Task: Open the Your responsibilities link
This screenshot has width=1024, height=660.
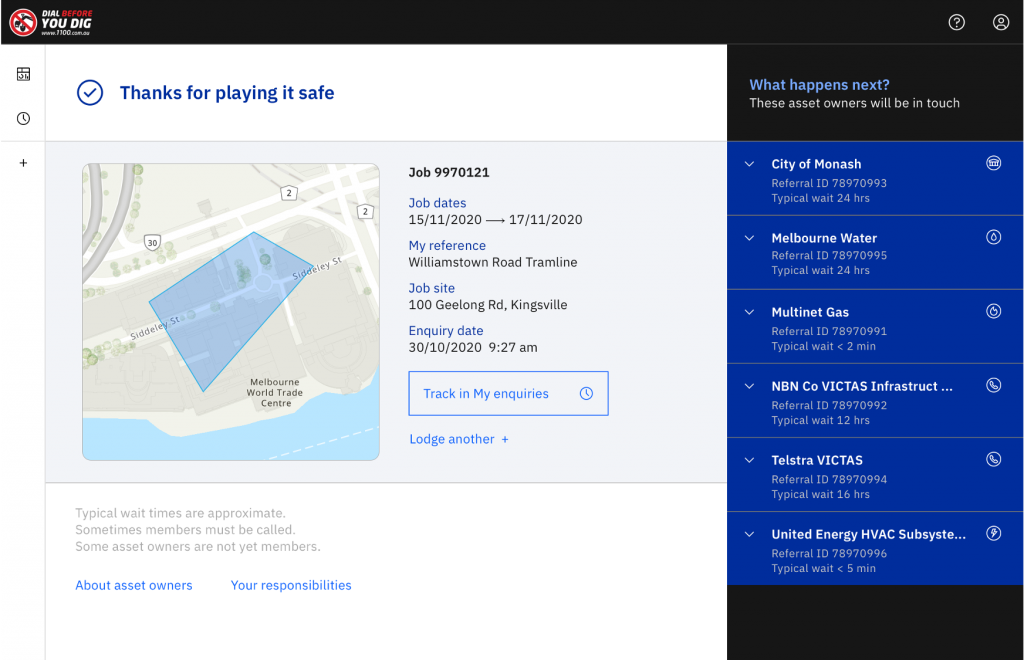Action: pyautogui.click(x=290, y=585)
